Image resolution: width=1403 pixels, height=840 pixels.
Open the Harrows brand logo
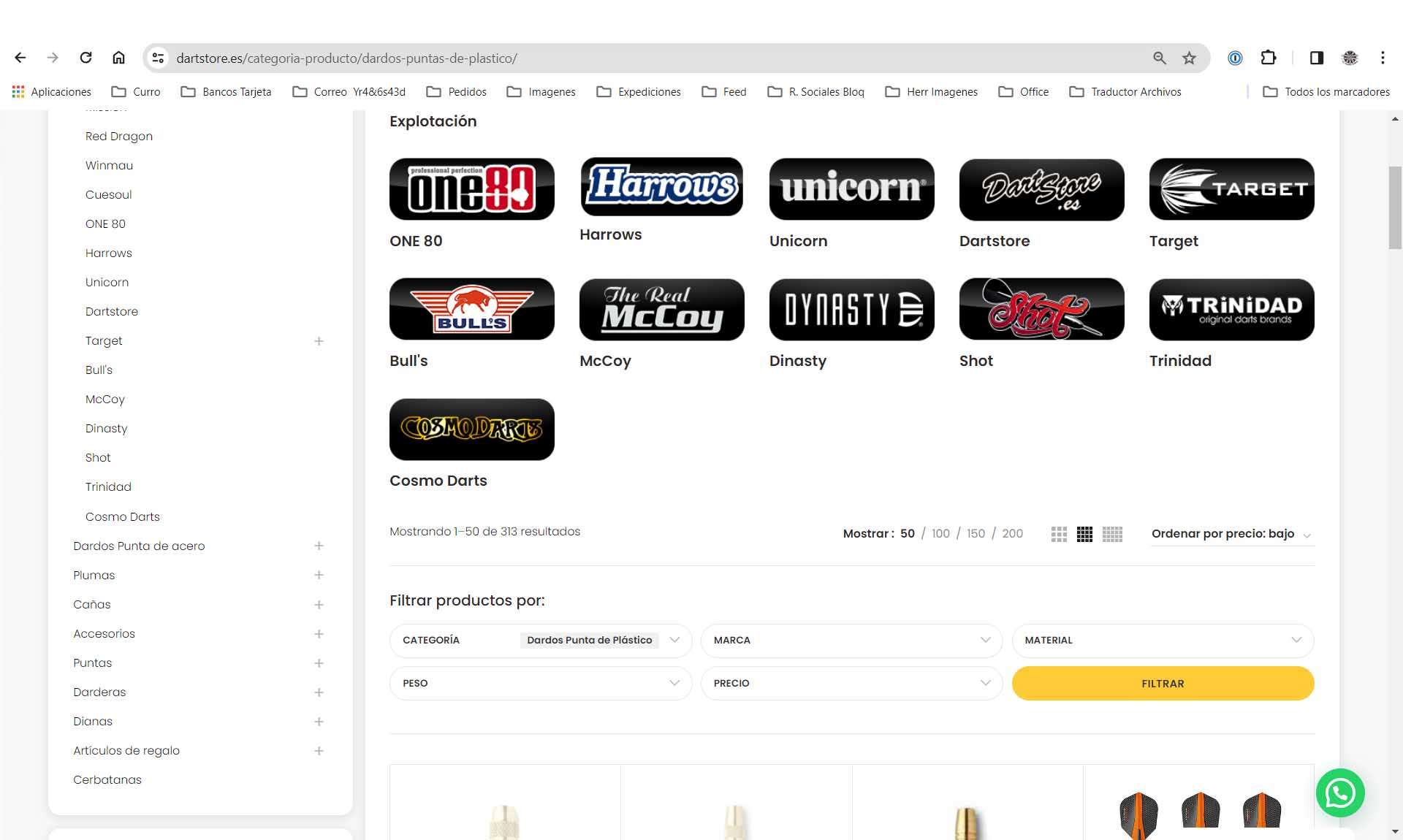(662, 186)
